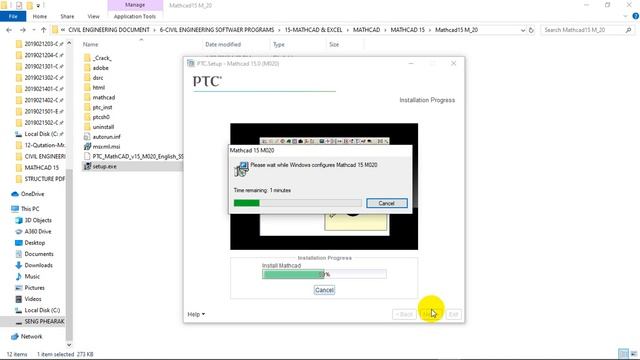Open Music in sidebar
The image size is (640, 360).
tap(27, 276)
